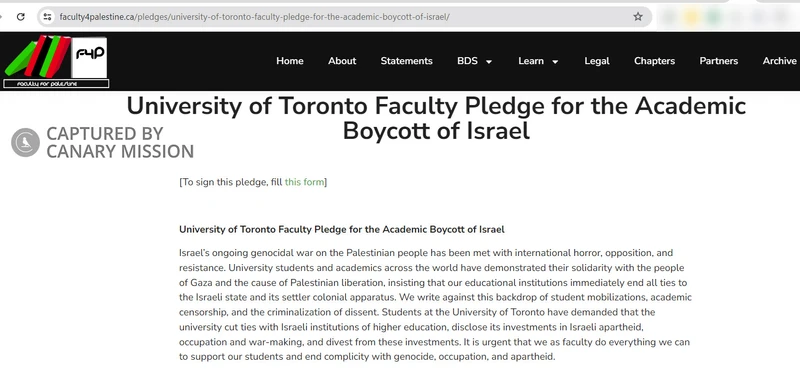Expand the Learn dropdown arrow
The image size is (800, 374).
point(555,62)
